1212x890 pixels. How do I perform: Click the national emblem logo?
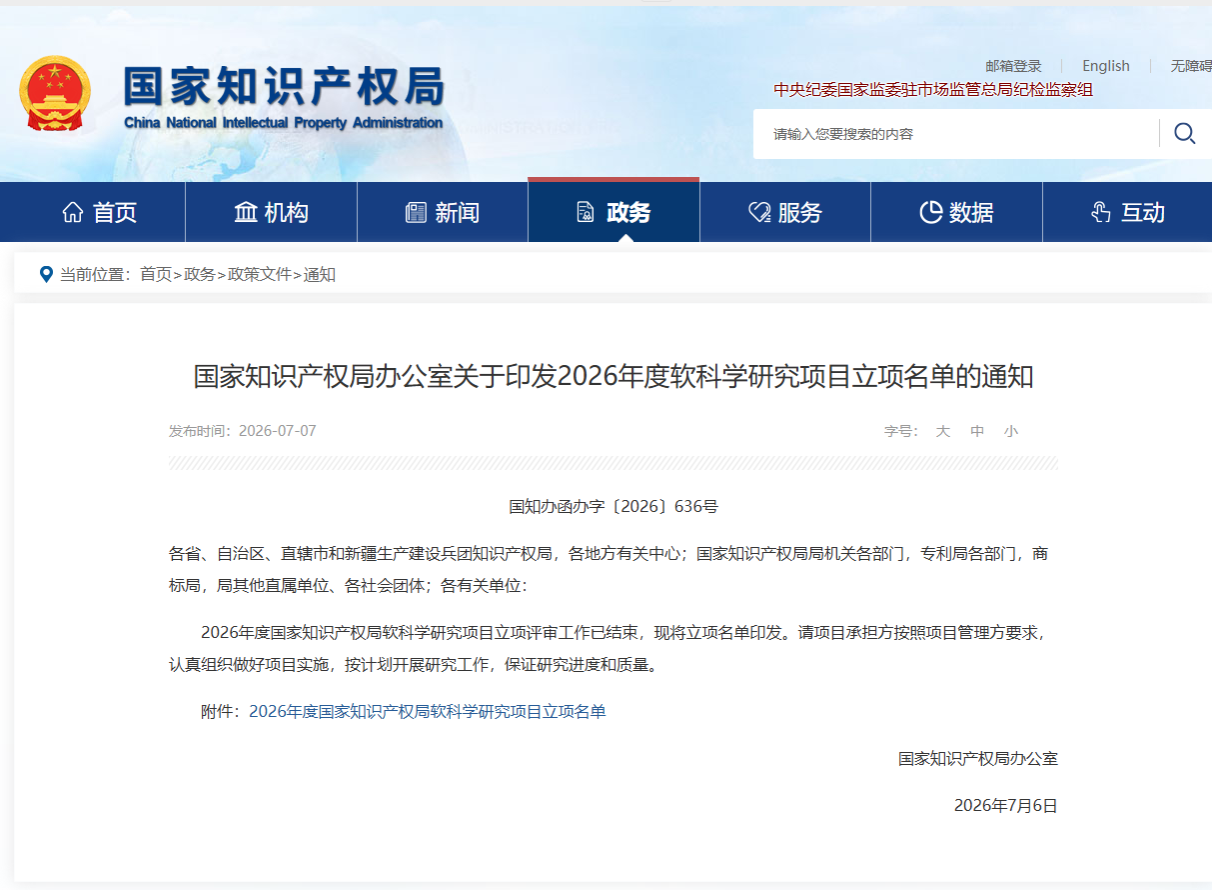click(55, 93)
